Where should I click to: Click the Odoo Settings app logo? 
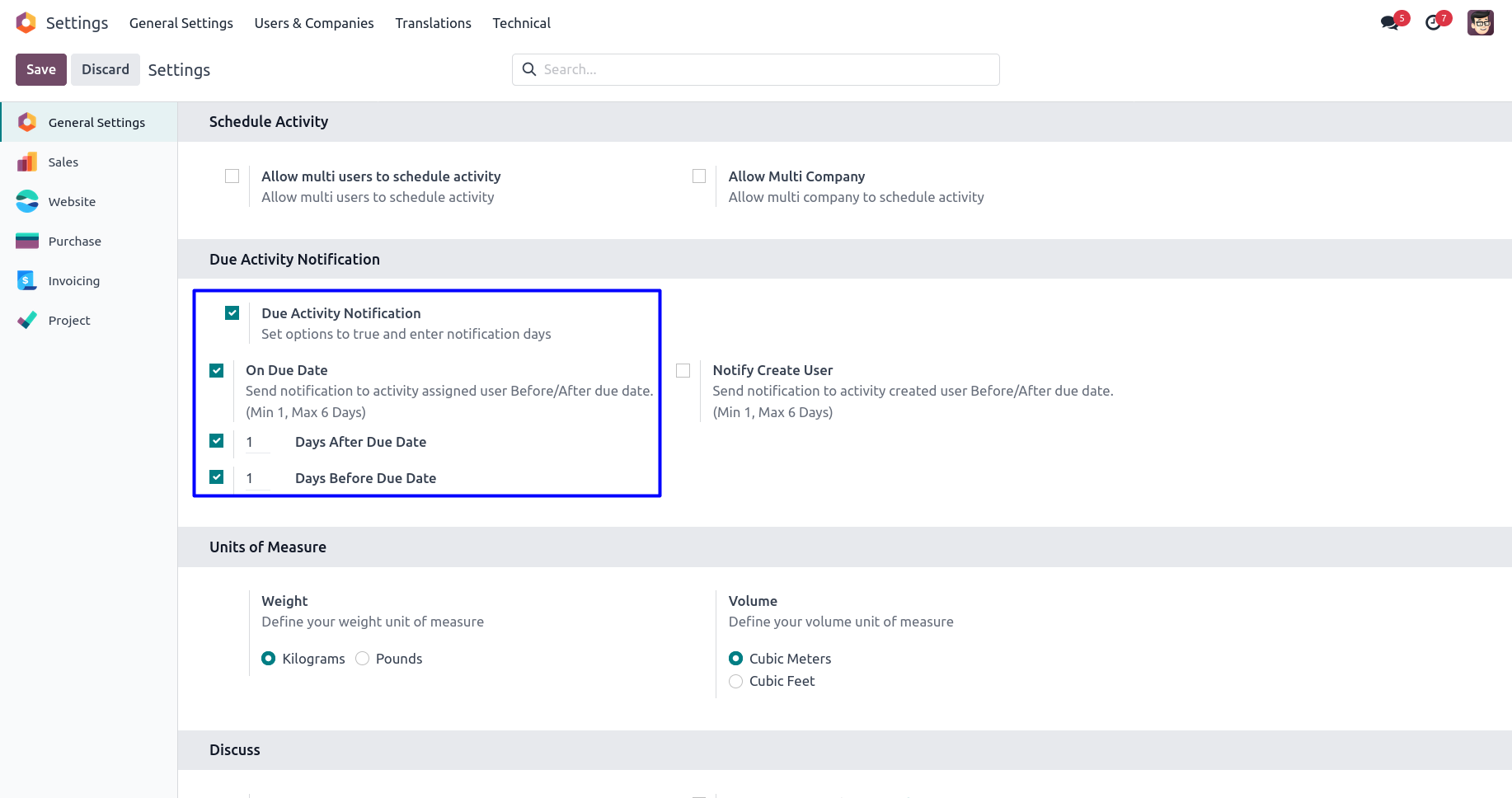pyautogui.click(x=26, y=23)
